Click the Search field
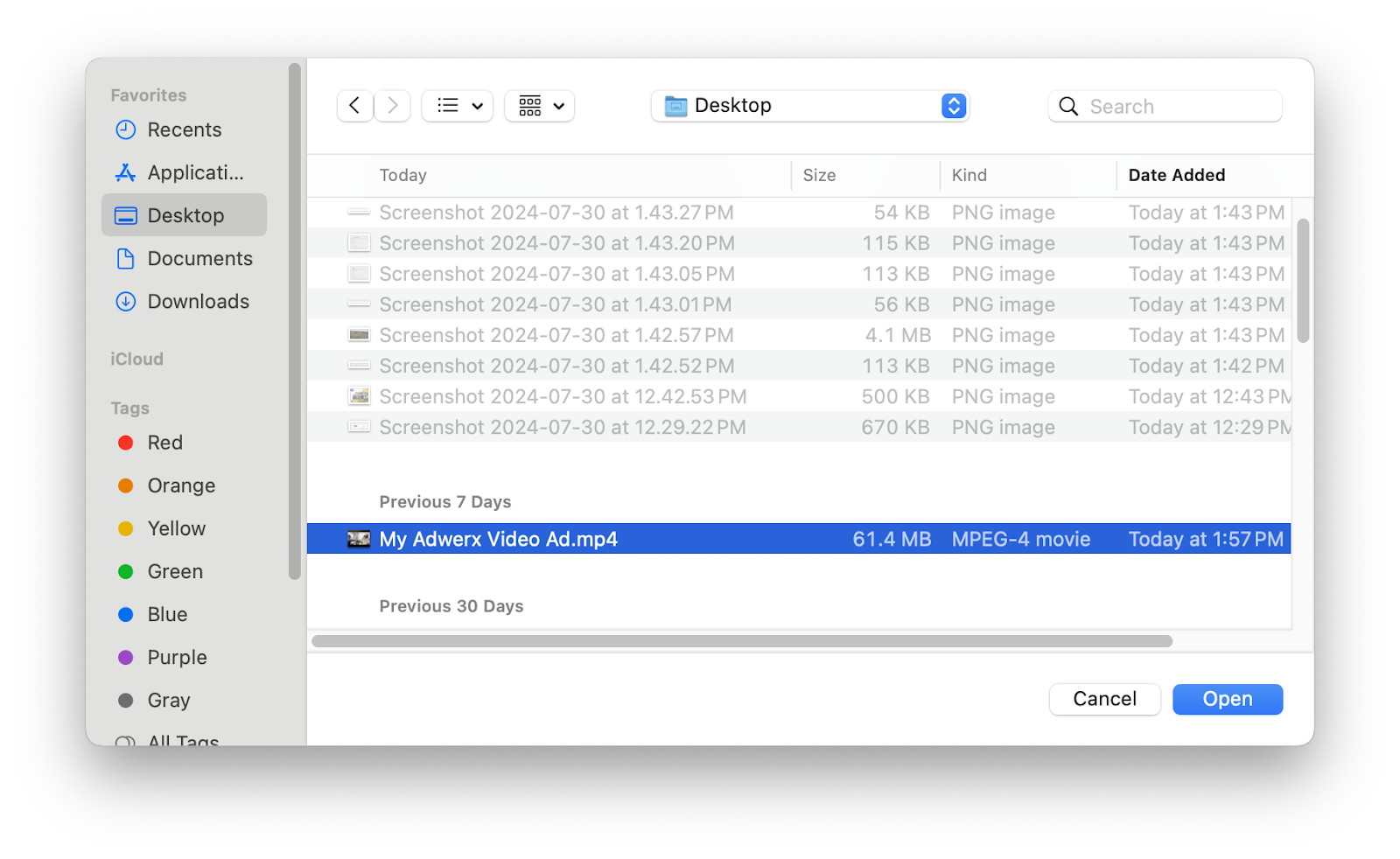Image resolution: width=1400 pixels, height=859 pixels. [x=1165, y=106]
